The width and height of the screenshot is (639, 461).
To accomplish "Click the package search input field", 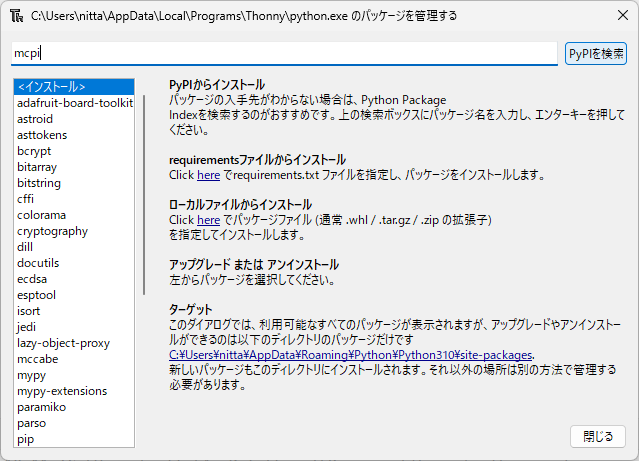I will point(283,53).
